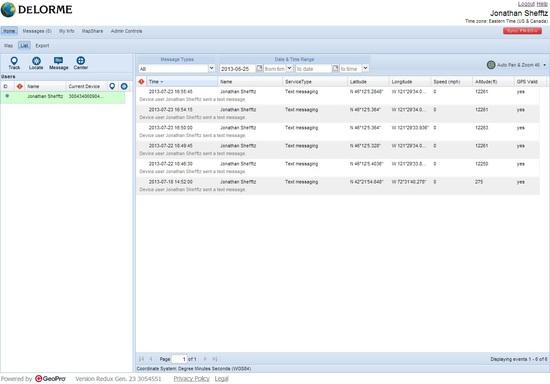Image resolution: width=550 pixels, height=384 pixels.
Task: Click red alert icon in events header
Action: [141, 82]
